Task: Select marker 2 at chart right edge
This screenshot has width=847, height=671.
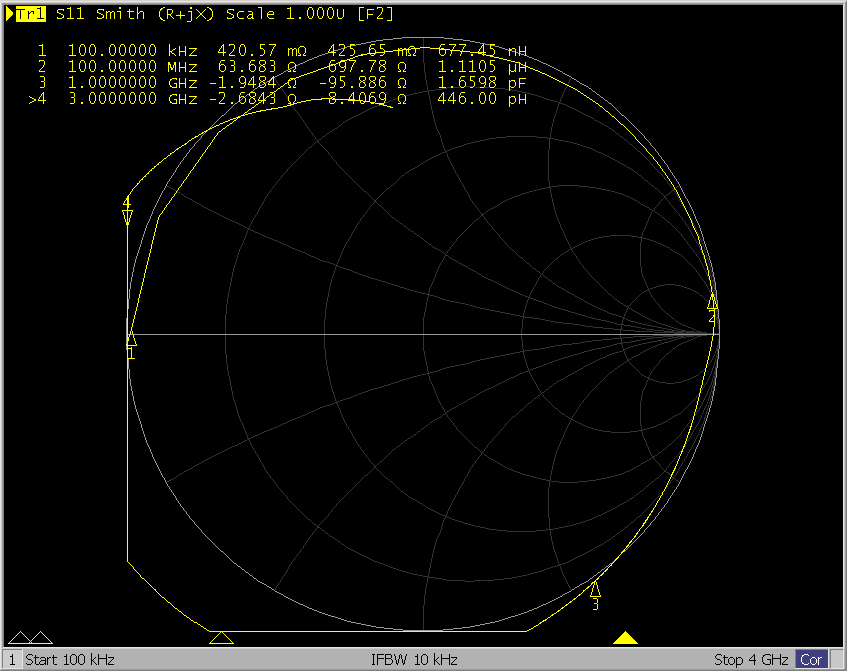Action: point(712,301)
